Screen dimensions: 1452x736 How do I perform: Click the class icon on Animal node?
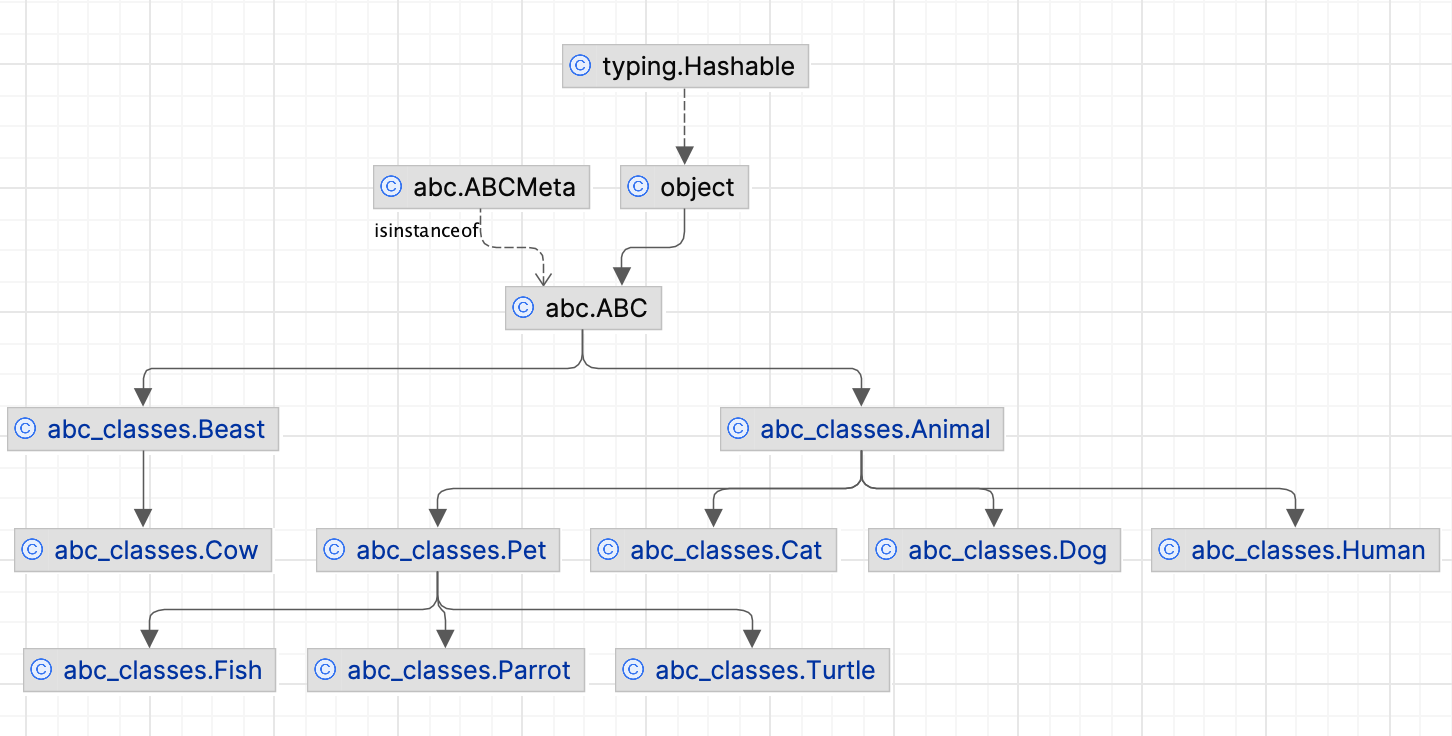point(738,429)
